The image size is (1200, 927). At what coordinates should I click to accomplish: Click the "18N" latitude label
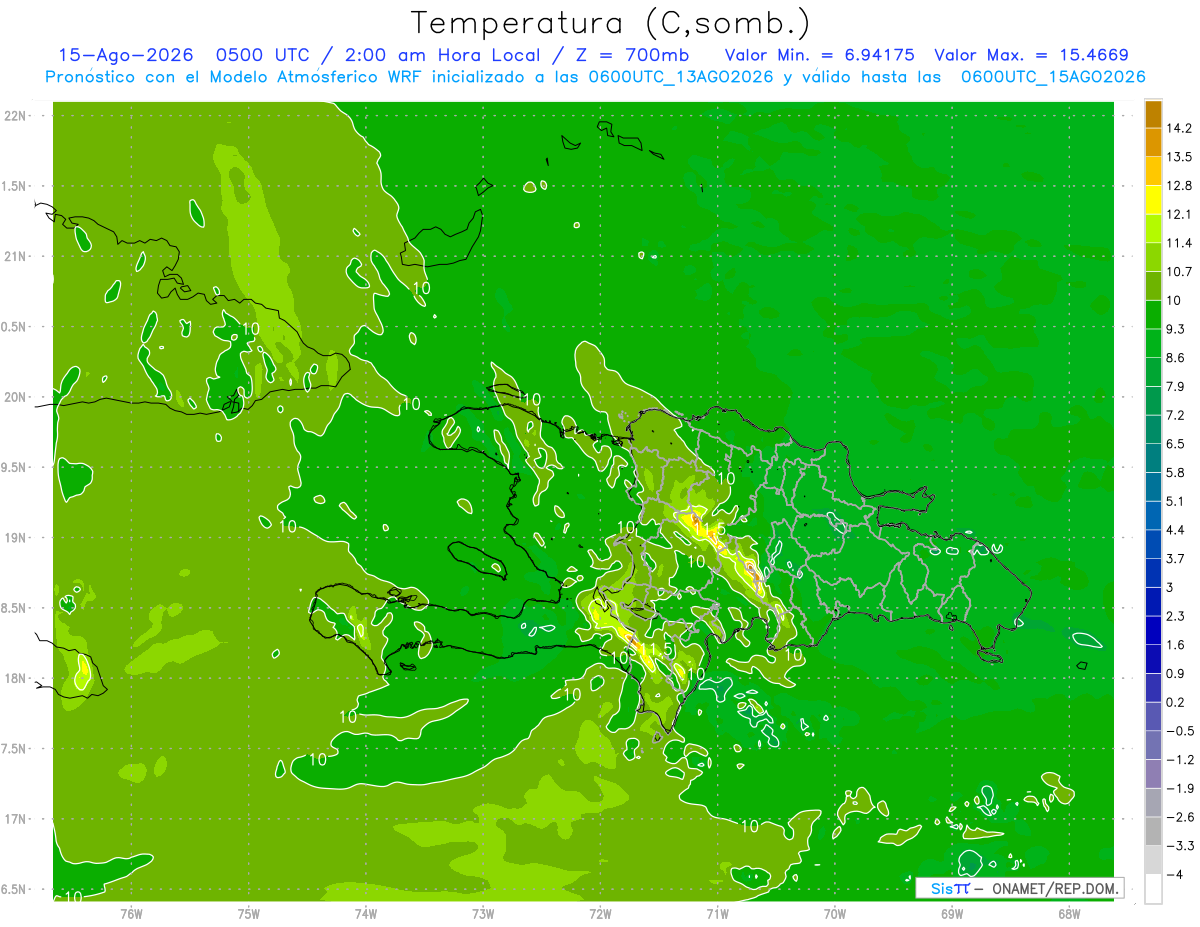[x=17, y=678]
